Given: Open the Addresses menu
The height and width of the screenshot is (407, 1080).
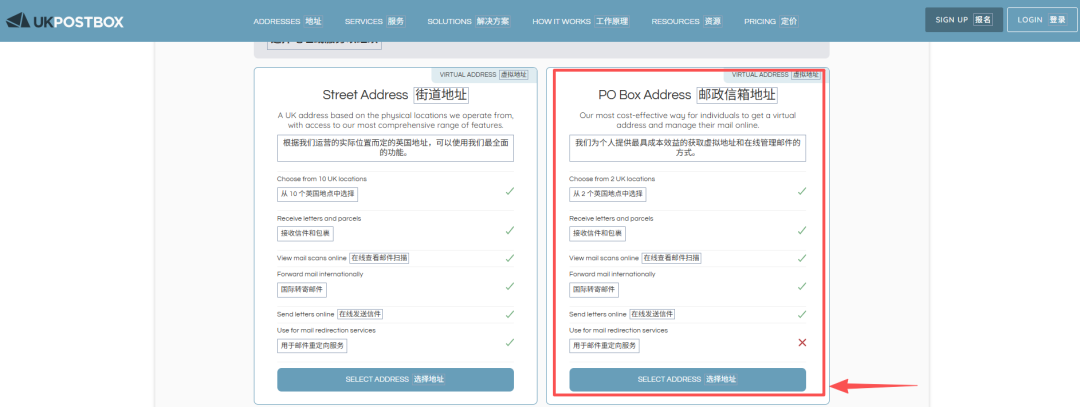Looking at the screenshot, I should coord(287,21).
